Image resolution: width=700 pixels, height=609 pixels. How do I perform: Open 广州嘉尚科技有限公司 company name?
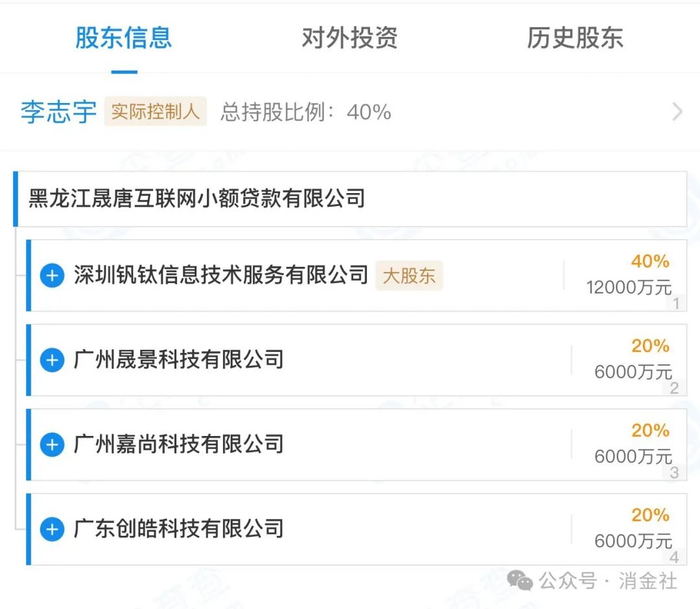[x=179, y=444]
